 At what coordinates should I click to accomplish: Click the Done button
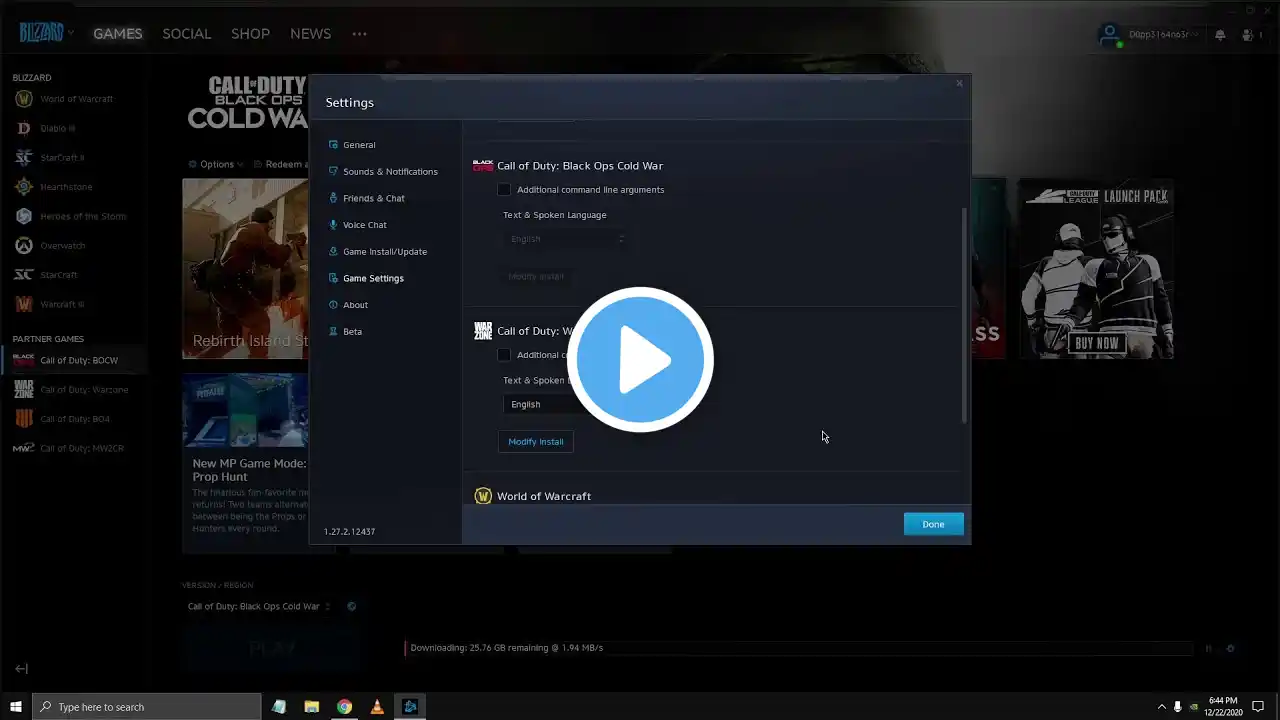(933, 524)
